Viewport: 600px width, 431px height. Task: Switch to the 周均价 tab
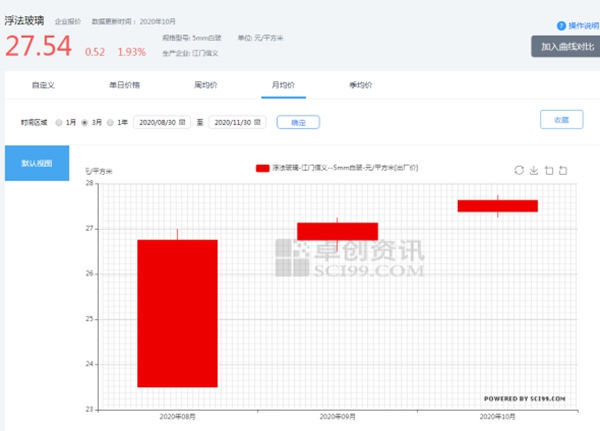pos(205,85)
